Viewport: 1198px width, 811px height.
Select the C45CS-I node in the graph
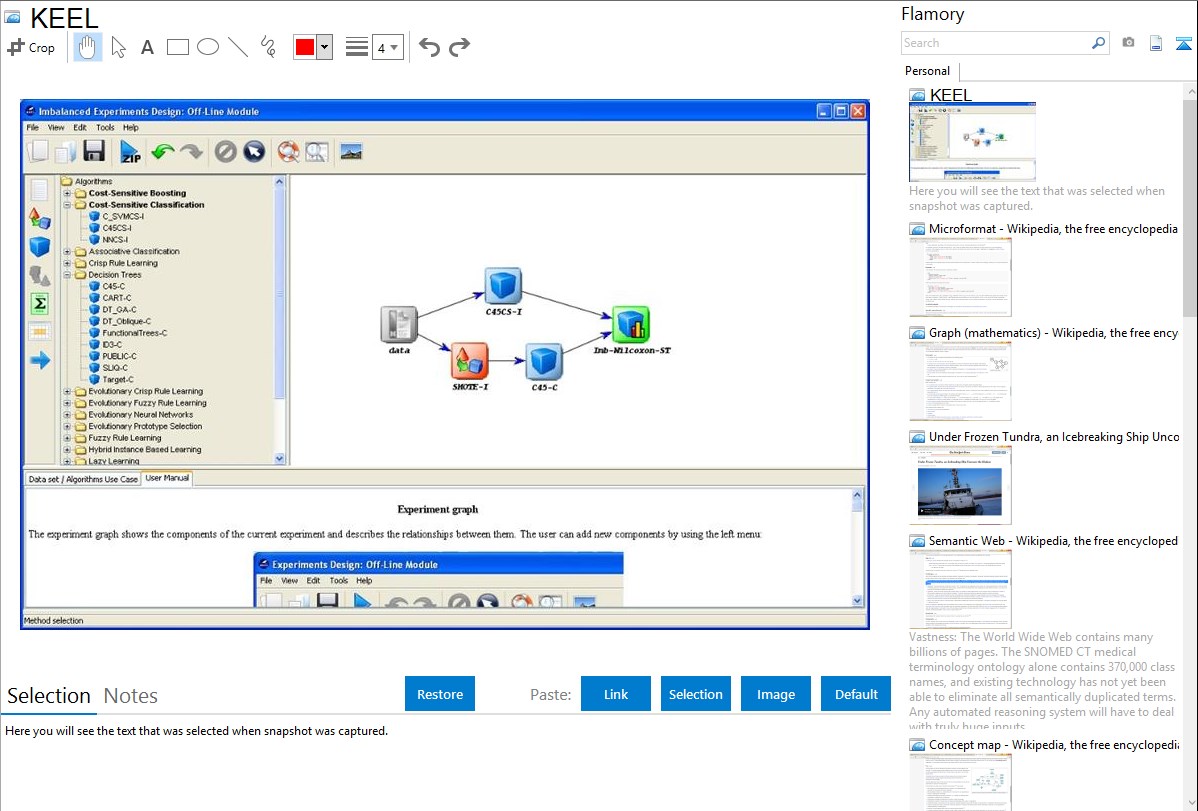[x=503, y=286]
